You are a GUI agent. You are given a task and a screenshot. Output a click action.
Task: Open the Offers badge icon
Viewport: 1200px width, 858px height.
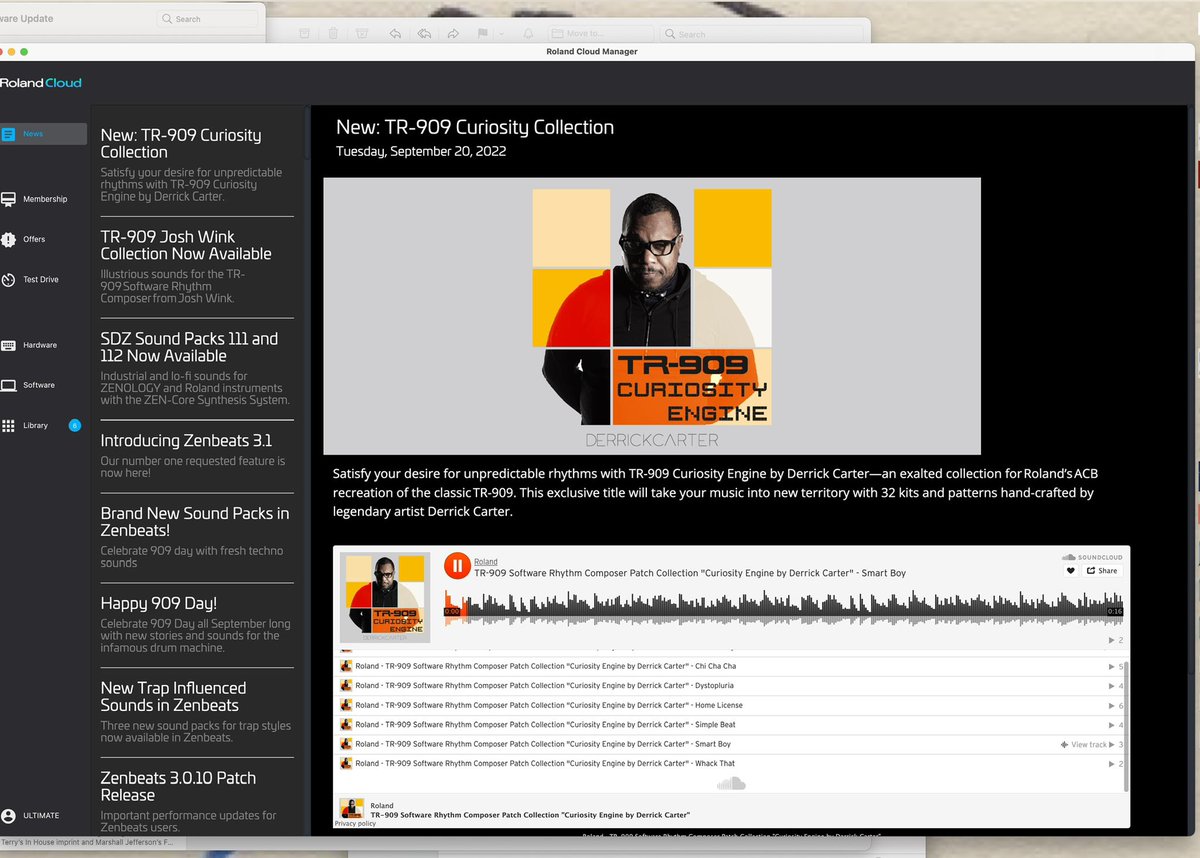pos(8,239)
